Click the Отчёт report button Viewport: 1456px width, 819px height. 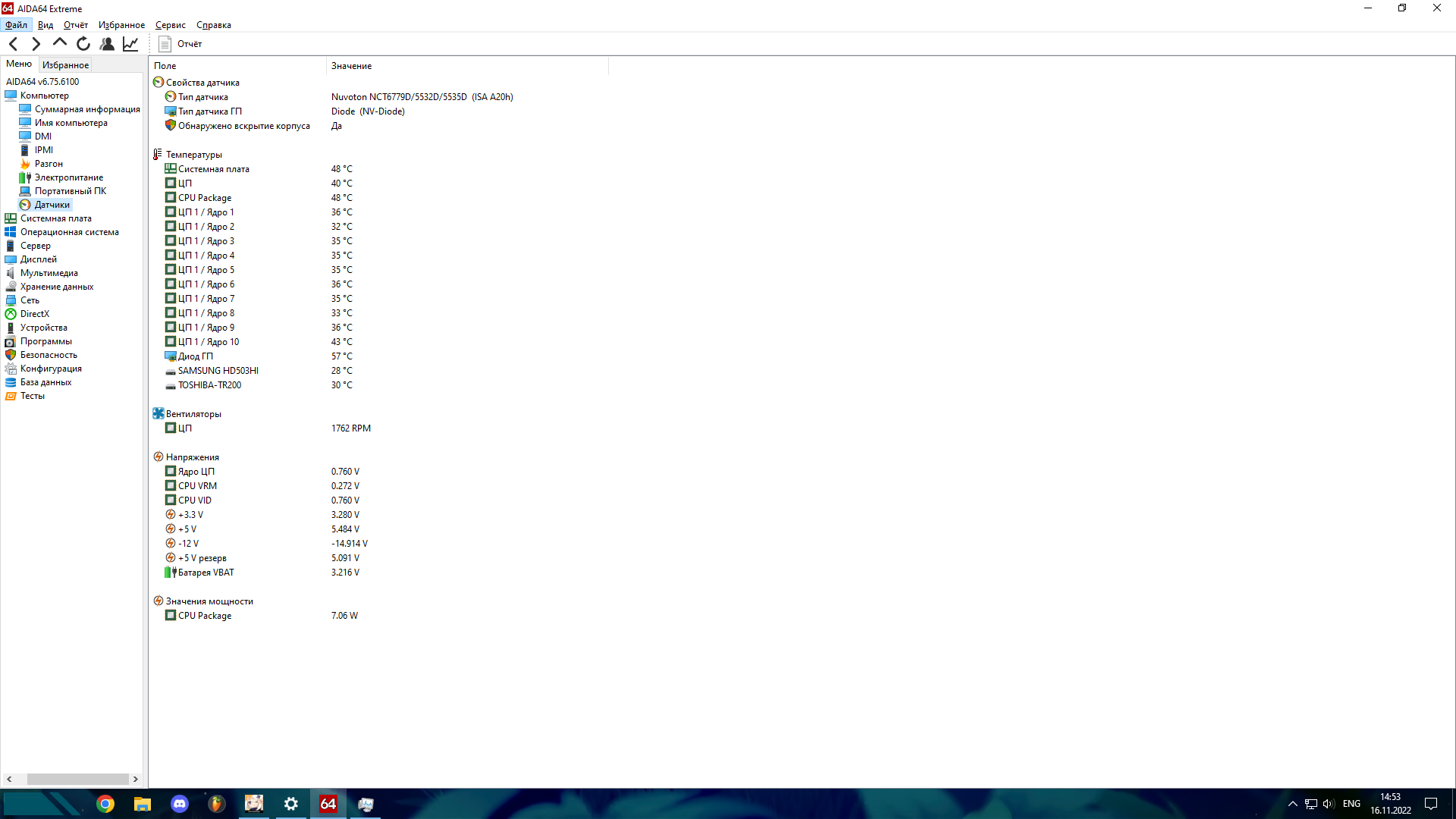(x=180, y=44)
